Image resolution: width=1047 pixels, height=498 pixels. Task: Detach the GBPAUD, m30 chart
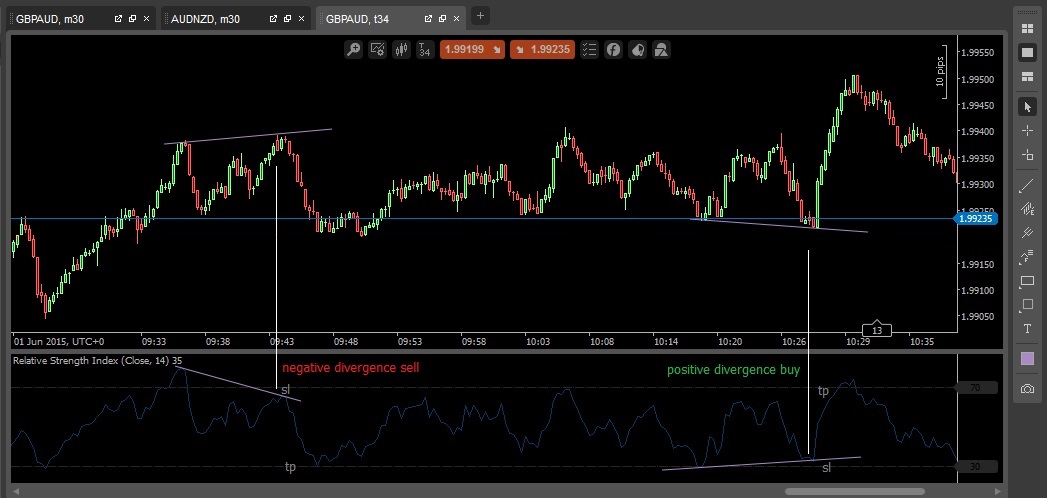[x=118, y=19]
